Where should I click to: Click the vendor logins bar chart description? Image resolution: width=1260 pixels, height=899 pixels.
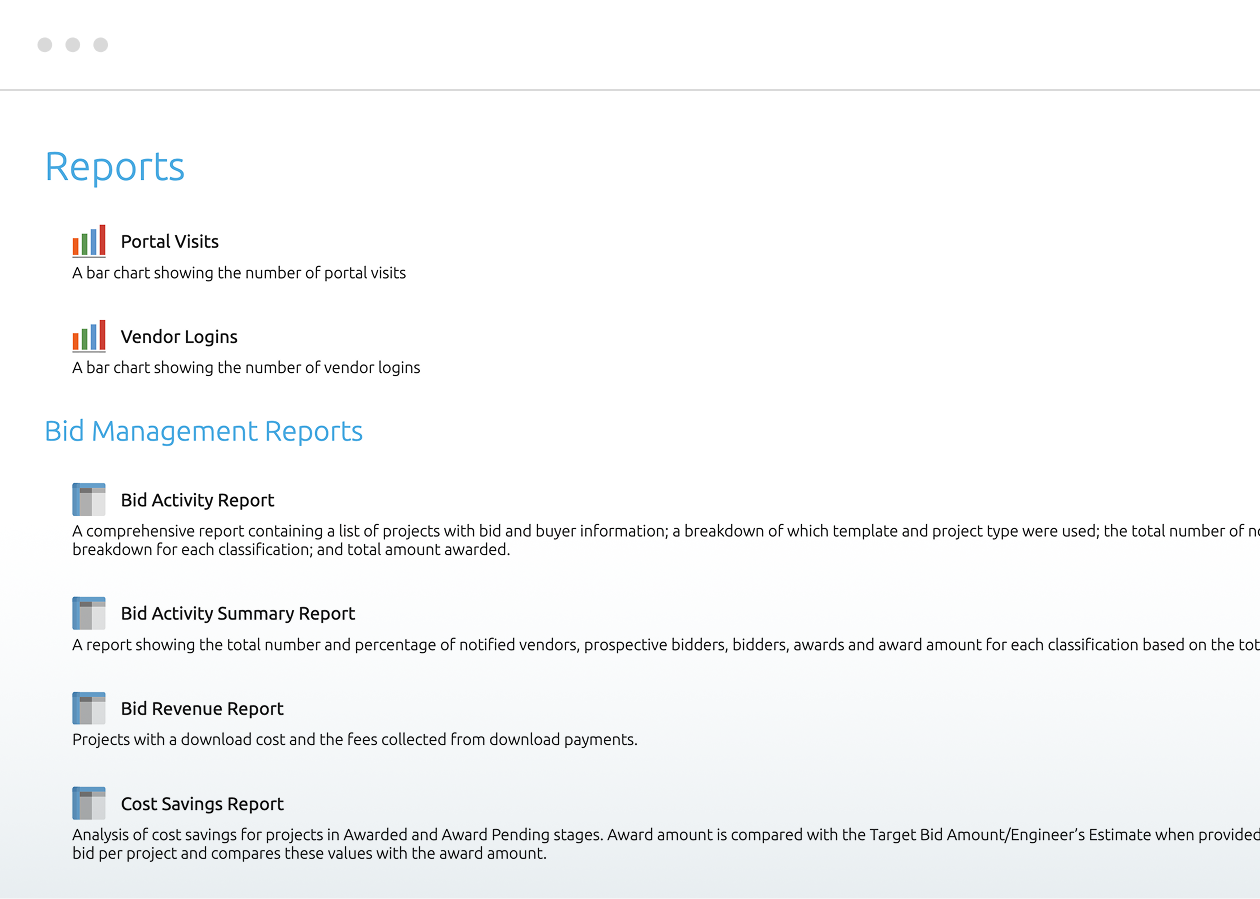pyautogui.click(x=246, y=367)
